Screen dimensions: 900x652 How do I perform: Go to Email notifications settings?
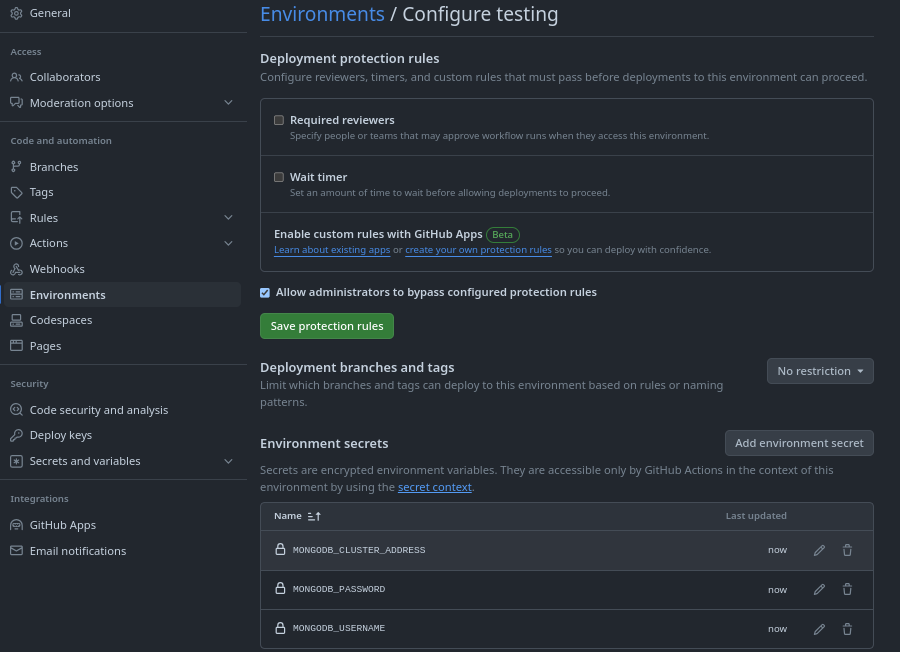pos(78,551)
